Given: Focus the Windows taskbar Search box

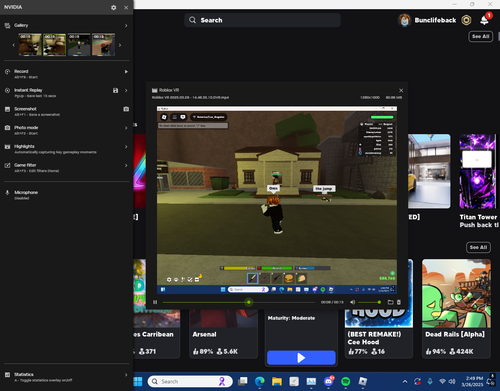Looking at the screenshot, I should pos(190,381).
